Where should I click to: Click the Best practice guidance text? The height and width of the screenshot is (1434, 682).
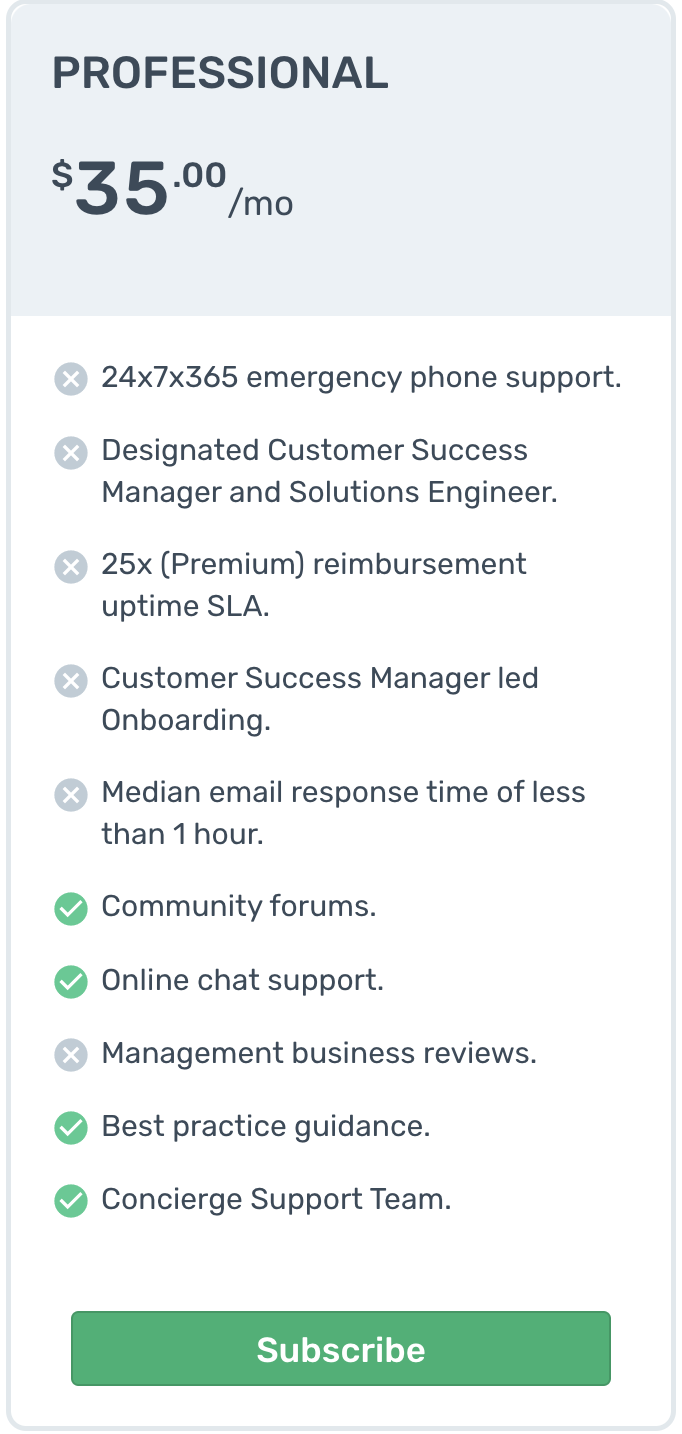click(x=266, y=1127)
